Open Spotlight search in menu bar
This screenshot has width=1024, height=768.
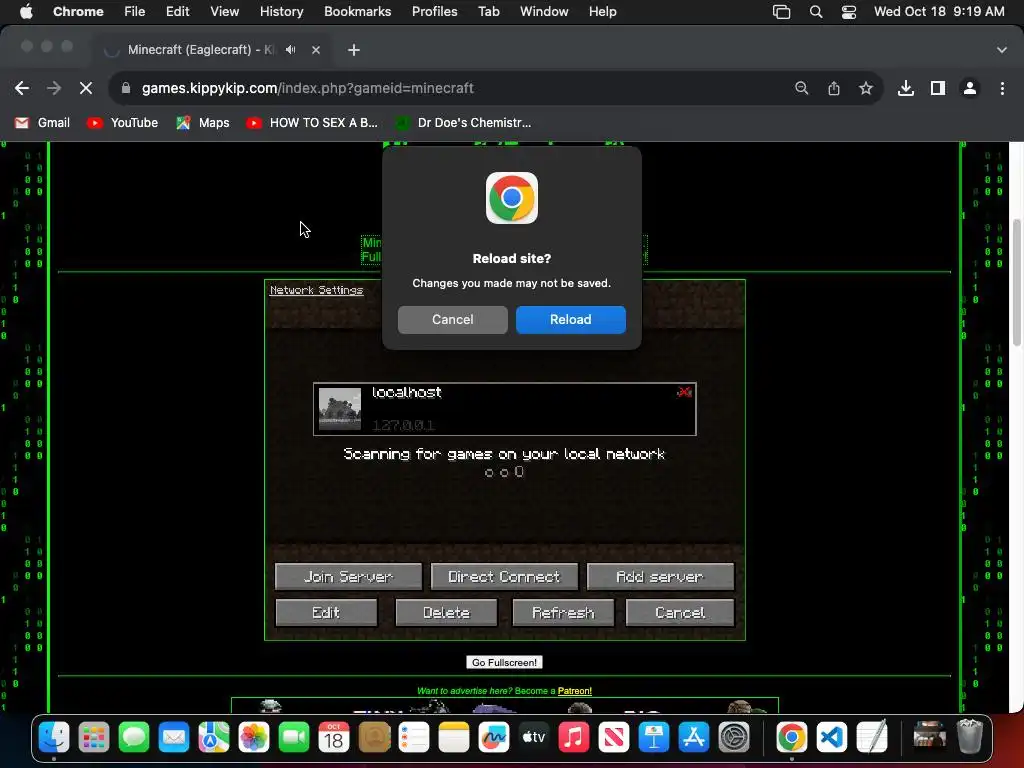tap(816, 12)
